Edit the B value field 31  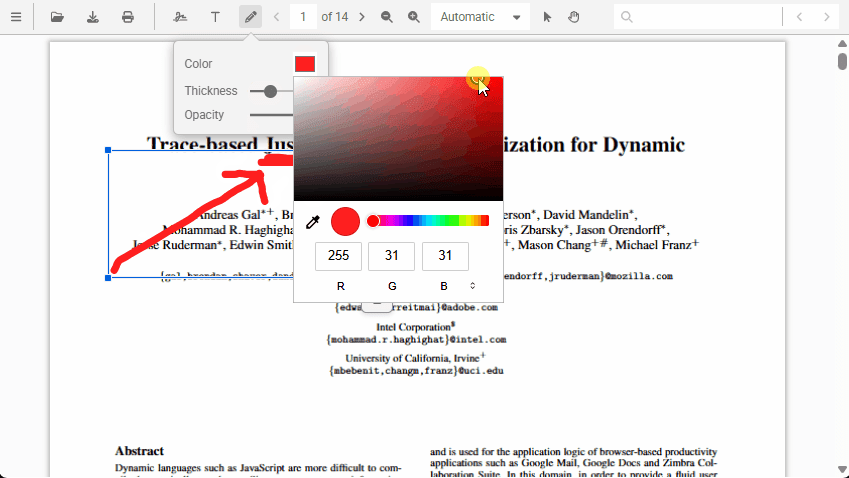445,256
